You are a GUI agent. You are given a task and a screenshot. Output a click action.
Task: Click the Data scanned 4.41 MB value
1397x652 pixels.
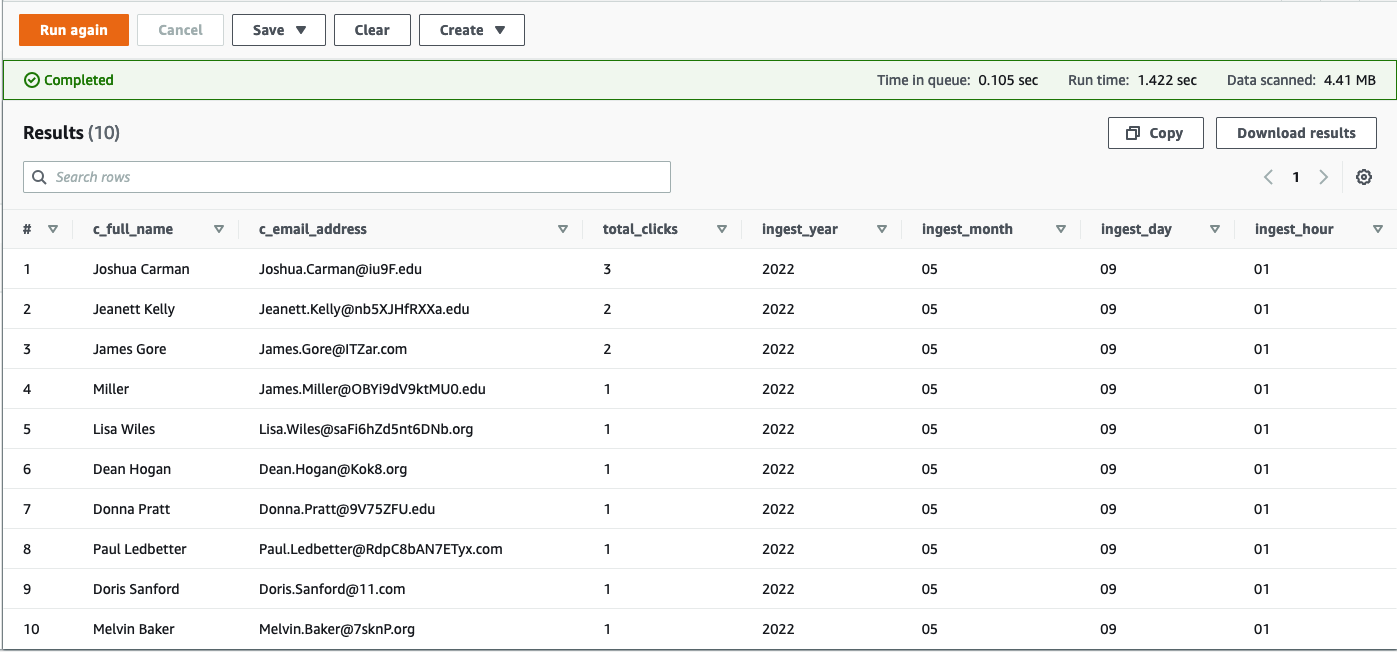pos(1349,80)
